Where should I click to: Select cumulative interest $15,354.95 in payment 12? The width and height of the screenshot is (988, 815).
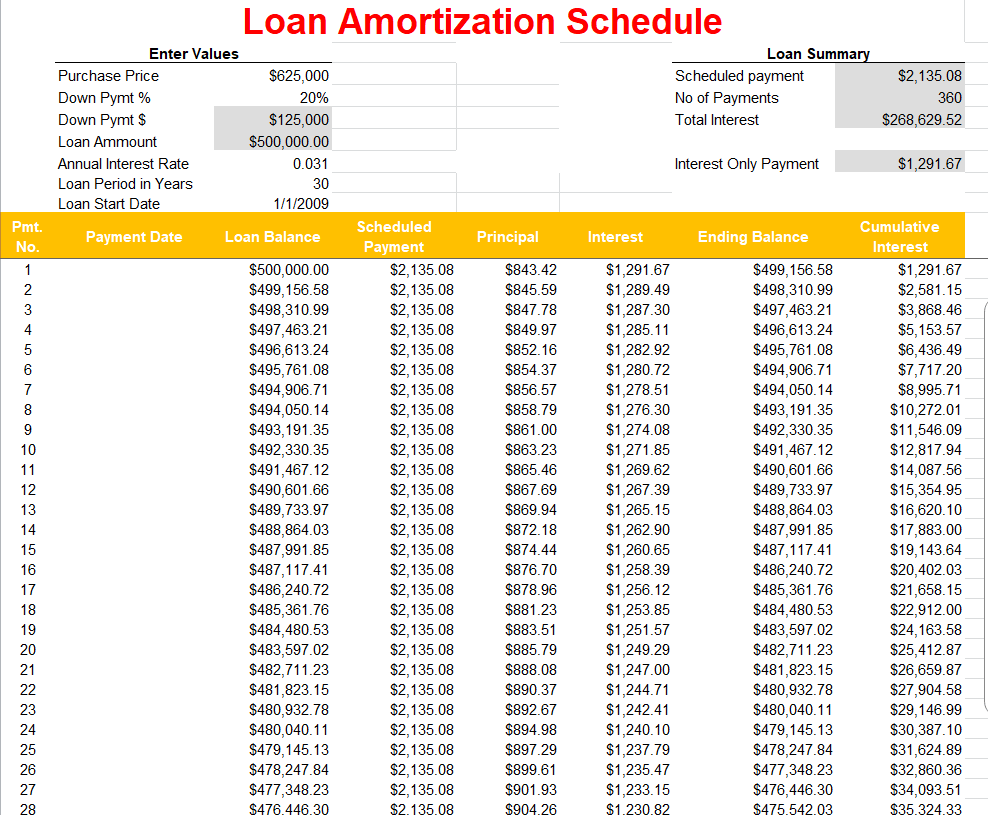[x=926, y=490]
